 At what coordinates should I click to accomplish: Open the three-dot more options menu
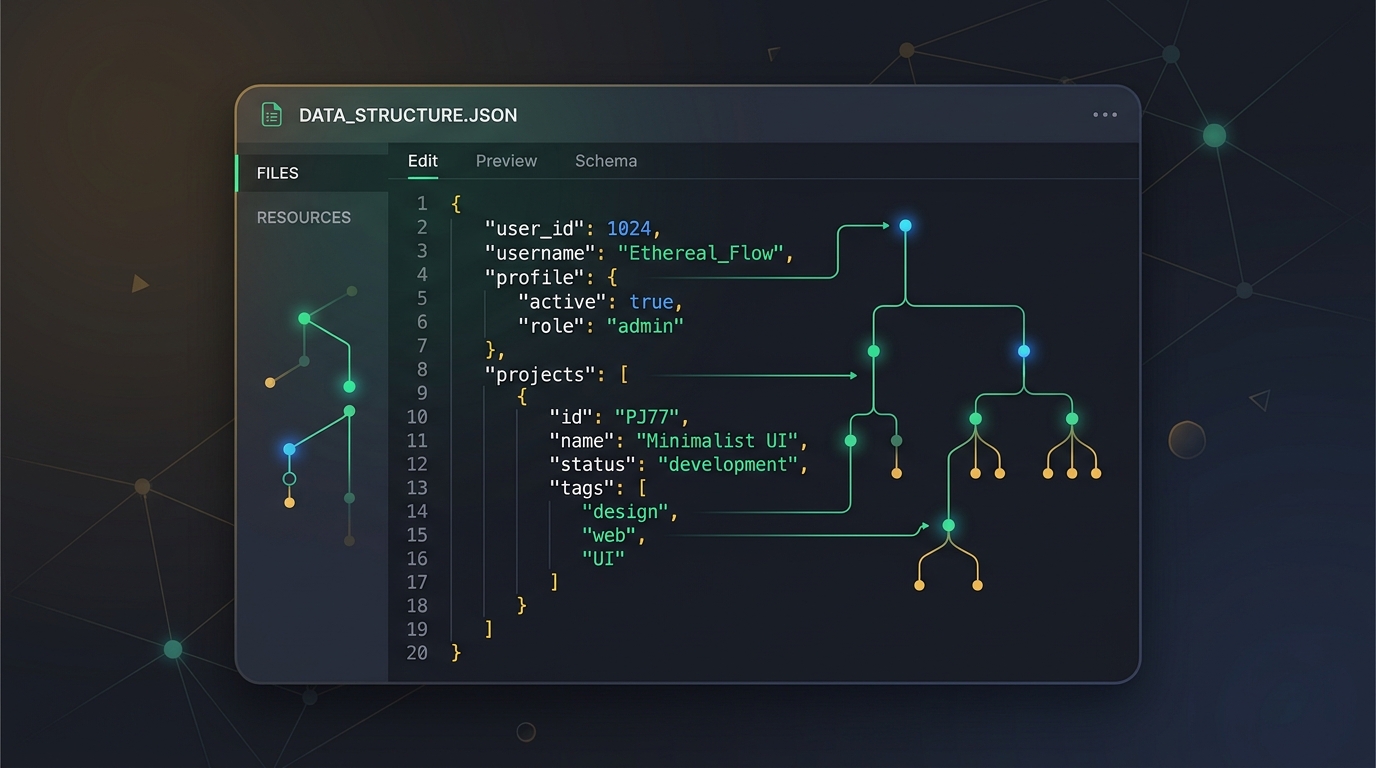click(x=1105, y=115)
